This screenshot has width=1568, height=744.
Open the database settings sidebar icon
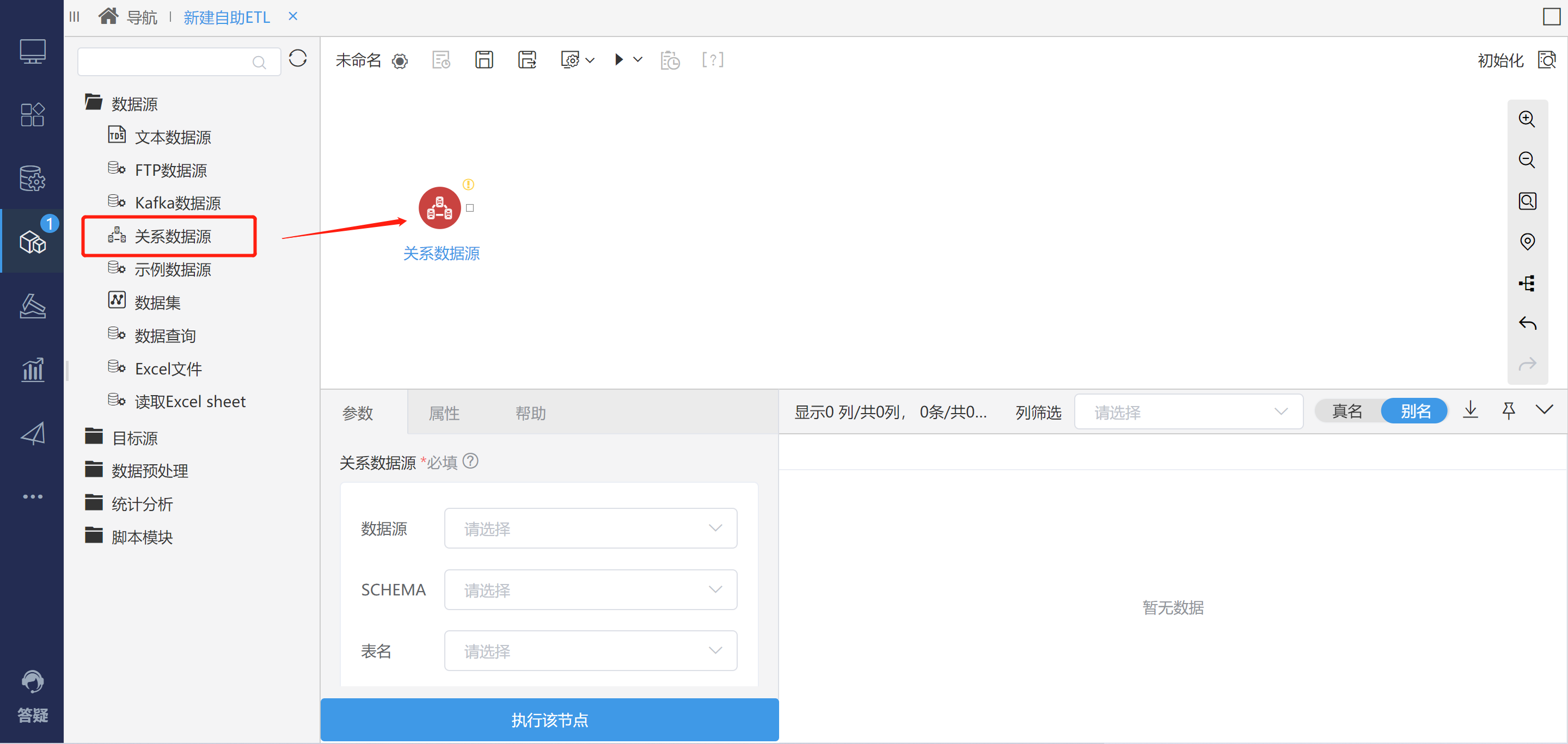pyautogui.click(x=32, y=178)
